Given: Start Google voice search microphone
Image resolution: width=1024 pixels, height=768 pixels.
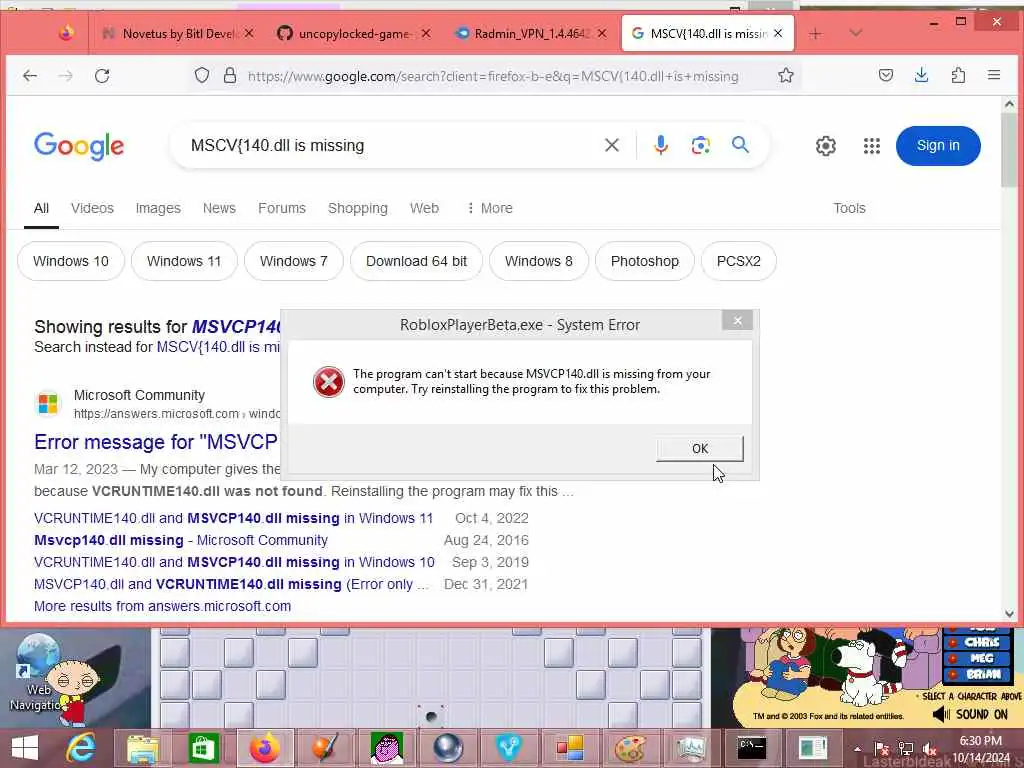Looking at the screenshot, I should tap(660, 145).
